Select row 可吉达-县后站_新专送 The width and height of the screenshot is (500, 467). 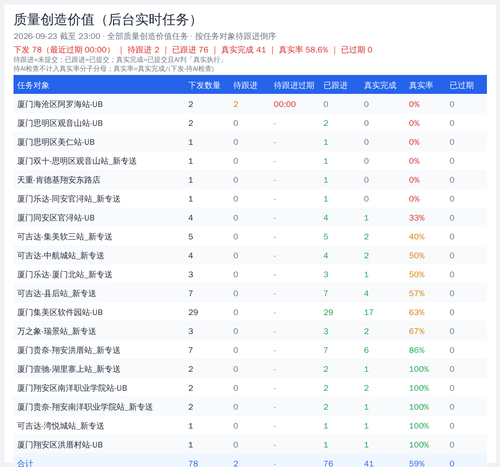click(x=250, y=293)
